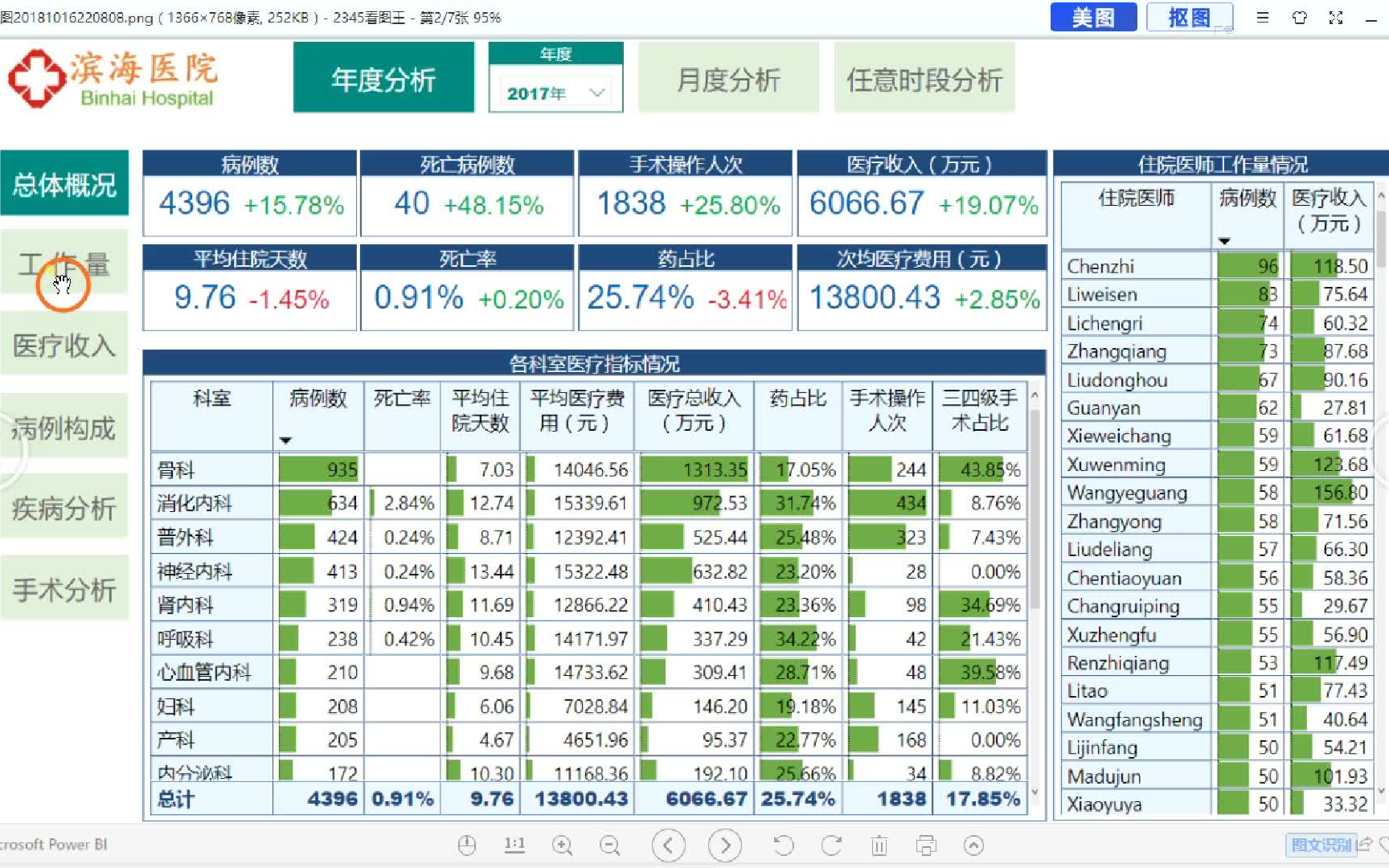Rotate image counterclockwise
Image resolution: width=1389 pixels, height=868 pixels.
click(784, 845)
